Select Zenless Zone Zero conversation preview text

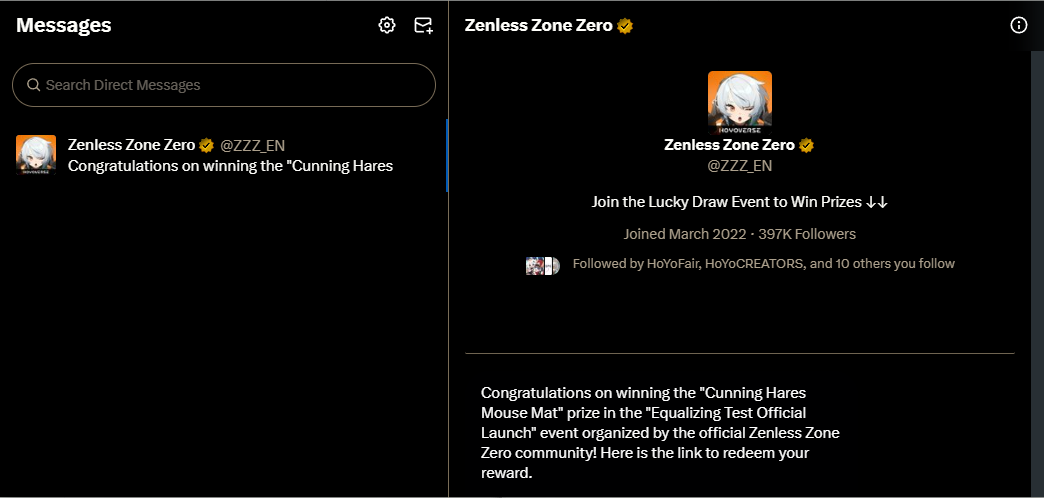(x=230, y=166)
